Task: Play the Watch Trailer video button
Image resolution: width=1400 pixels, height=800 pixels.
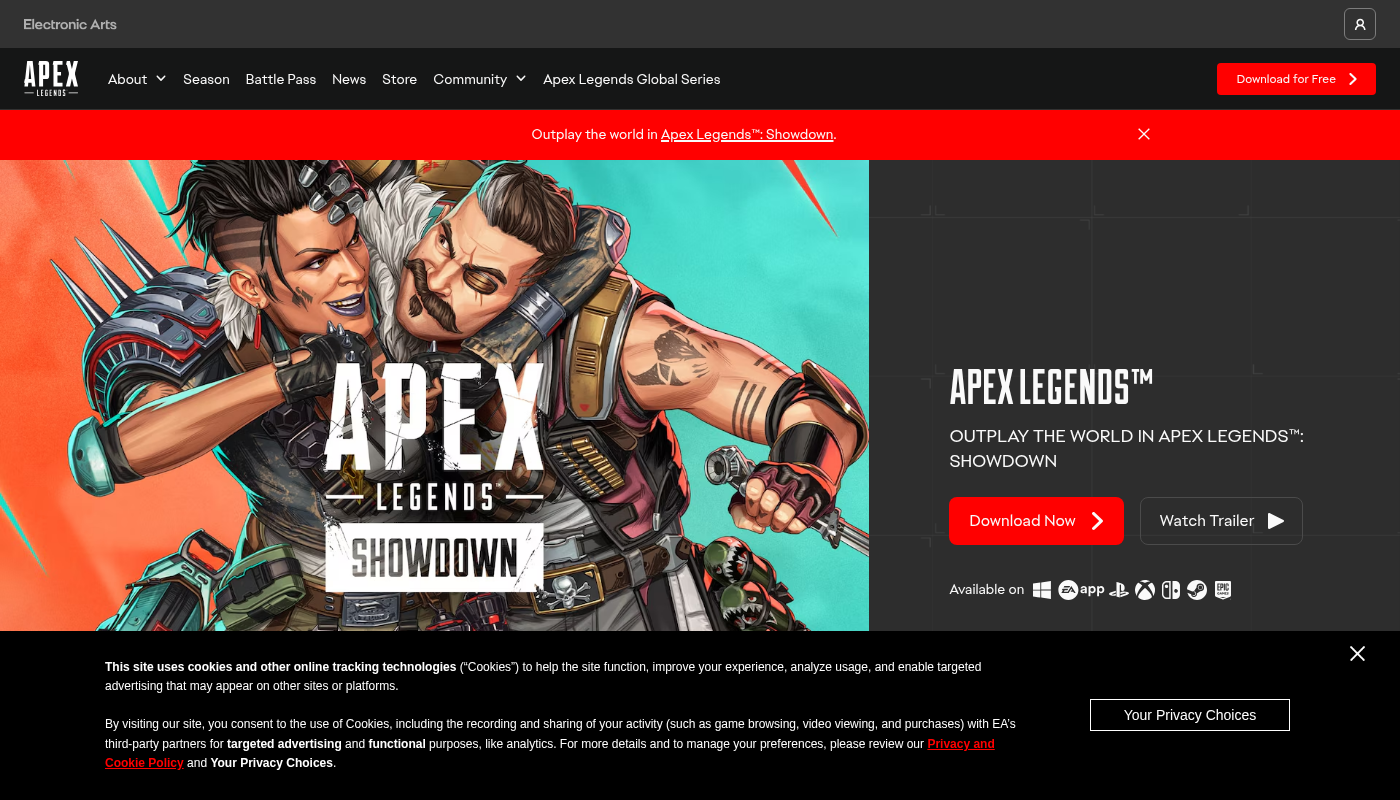Action: point(1221,521)
